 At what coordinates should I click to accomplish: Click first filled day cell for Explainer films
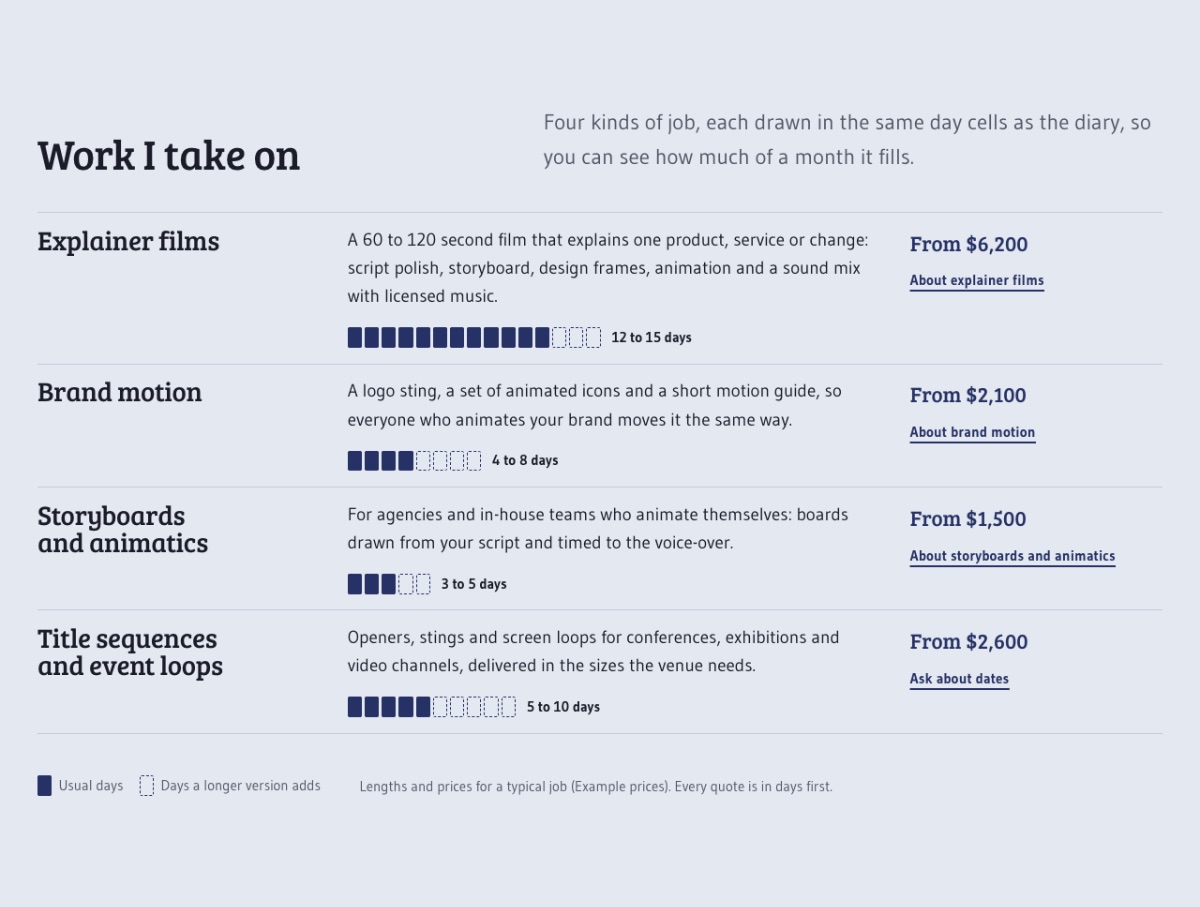[355, 337]
